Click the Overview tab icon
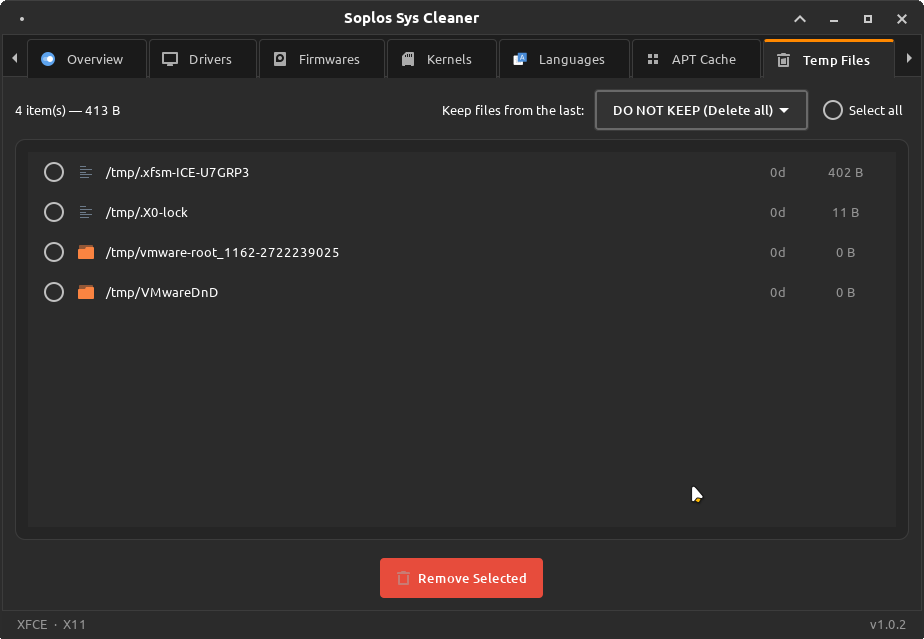This screenshot has width=924, height=639. [x=48, y=59]
